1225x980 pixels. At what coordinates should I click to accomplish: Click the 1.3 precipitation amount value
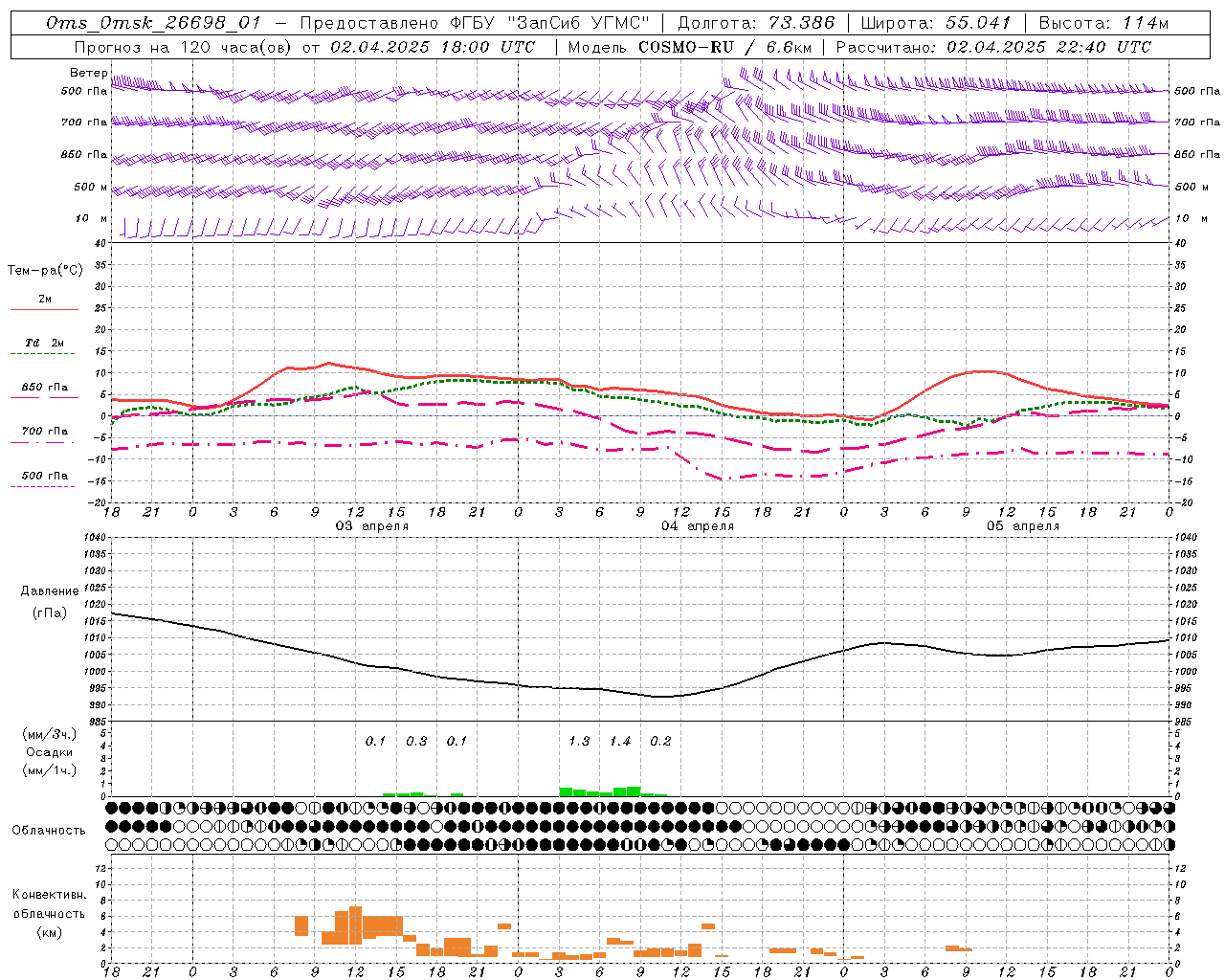point(579,741)
